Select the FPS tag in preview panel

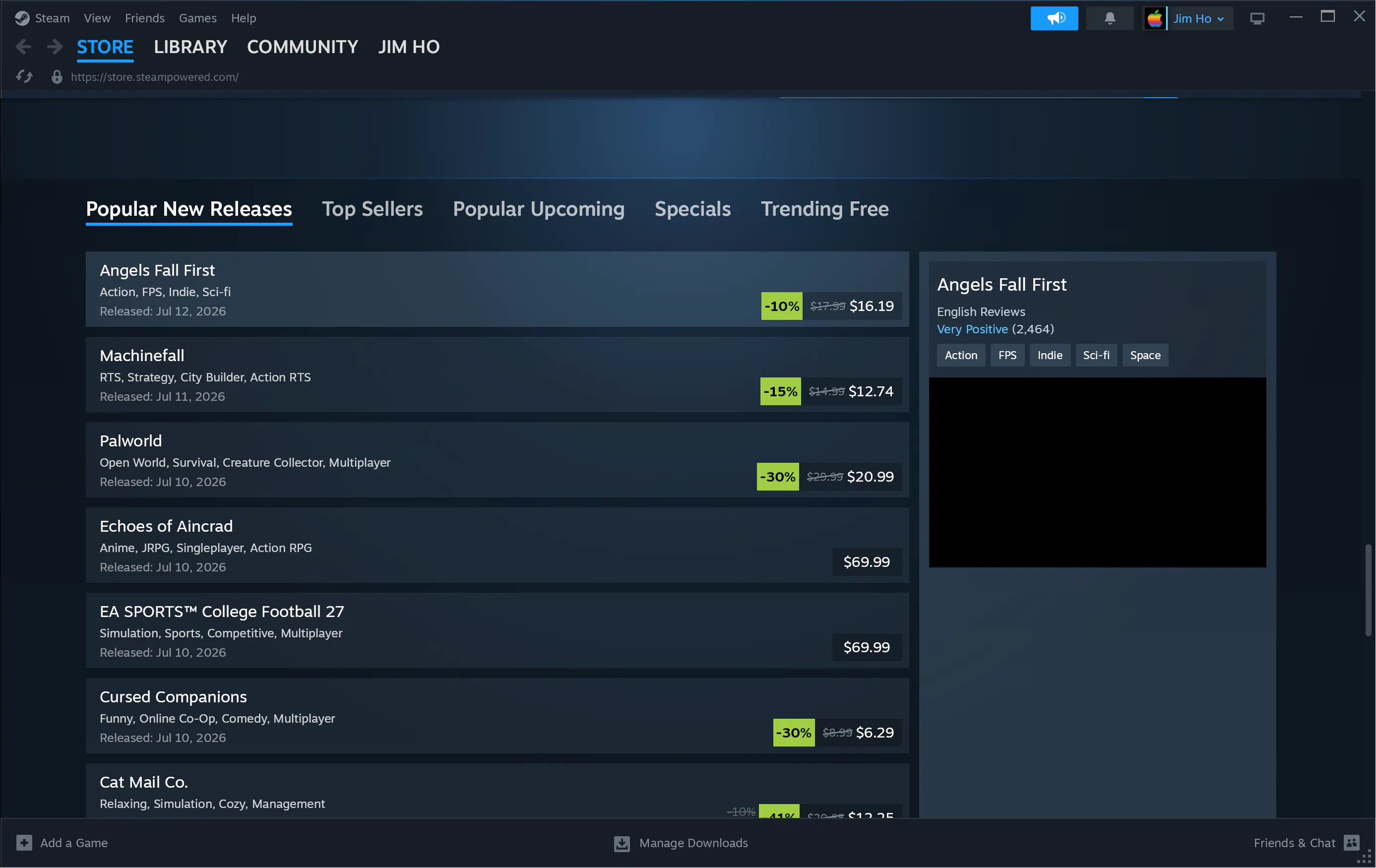tap(1007, 356)
